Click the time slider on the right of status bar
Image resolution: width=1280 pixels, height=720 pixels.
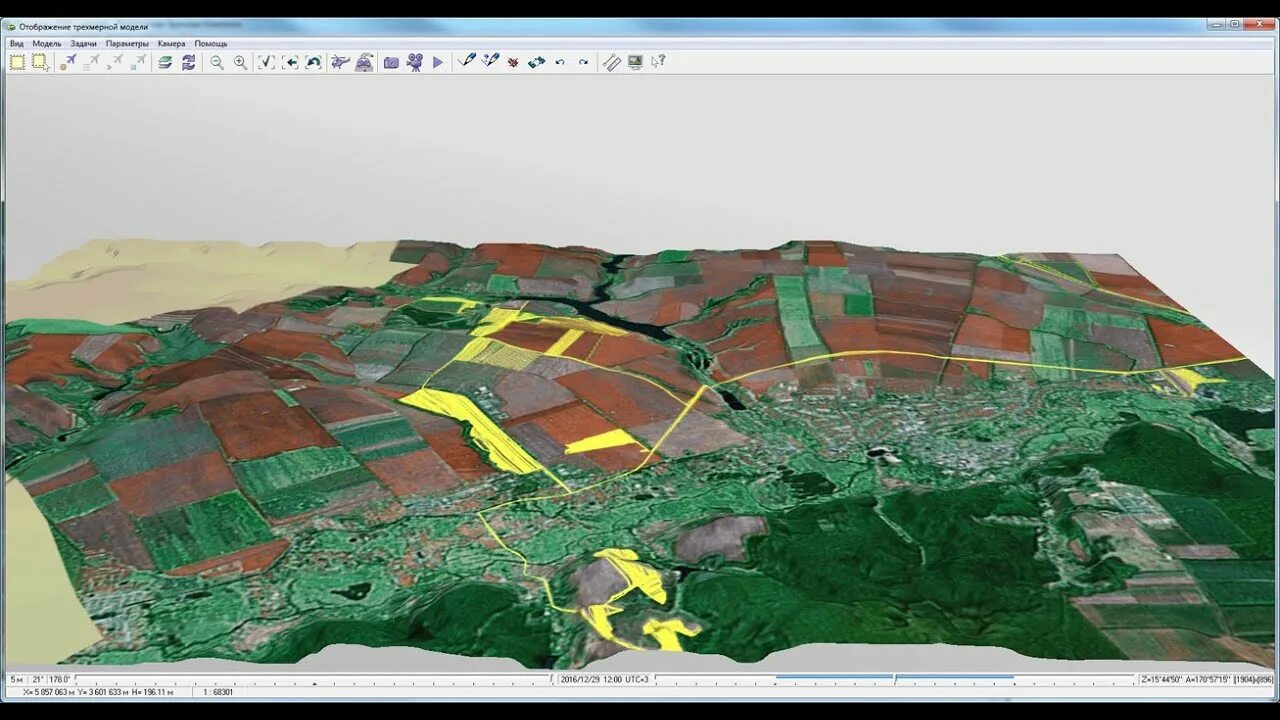pos(894,680)
